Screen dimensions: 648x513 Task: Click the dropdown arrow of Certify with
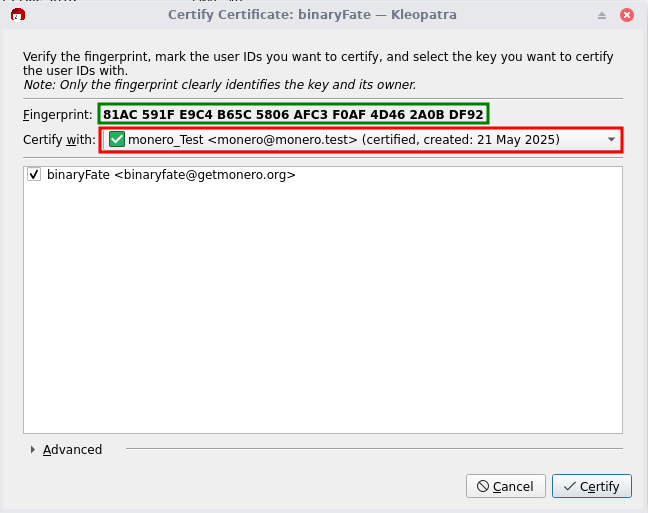pos(611,140)
